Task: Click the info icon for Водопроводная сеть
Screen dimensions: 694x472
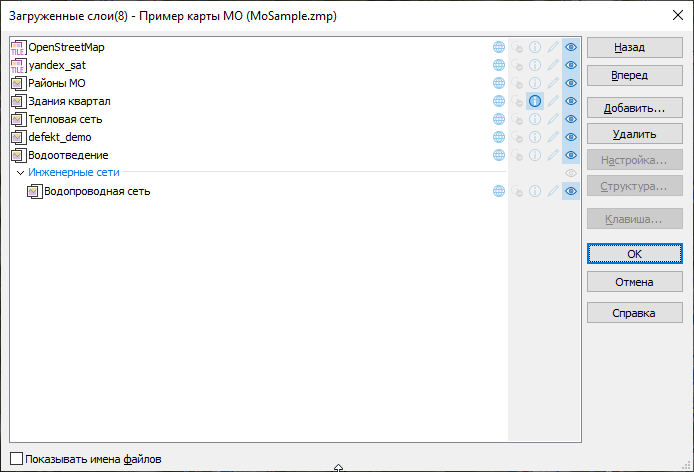Action: point(535,191)
